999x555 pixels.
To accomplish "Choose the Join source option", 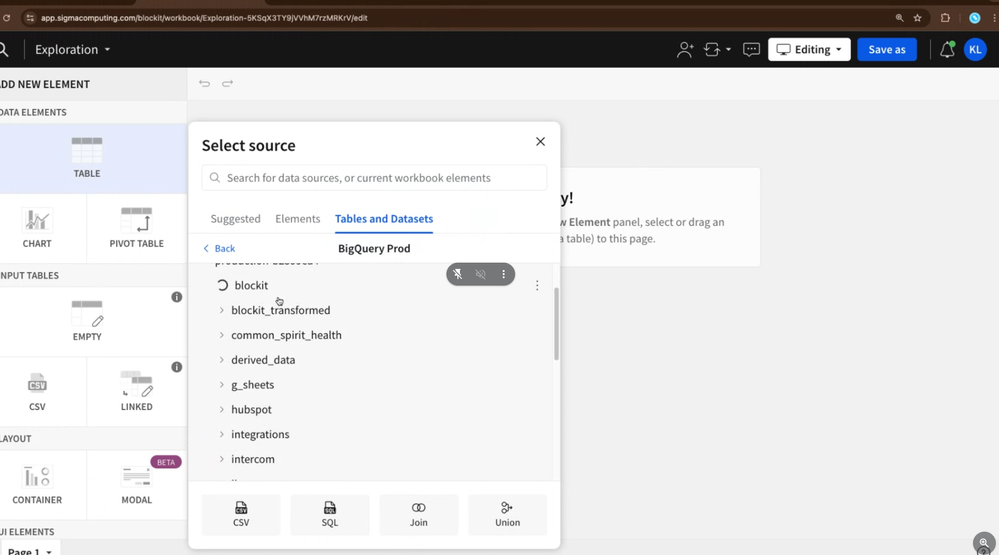I will [419, 515].
